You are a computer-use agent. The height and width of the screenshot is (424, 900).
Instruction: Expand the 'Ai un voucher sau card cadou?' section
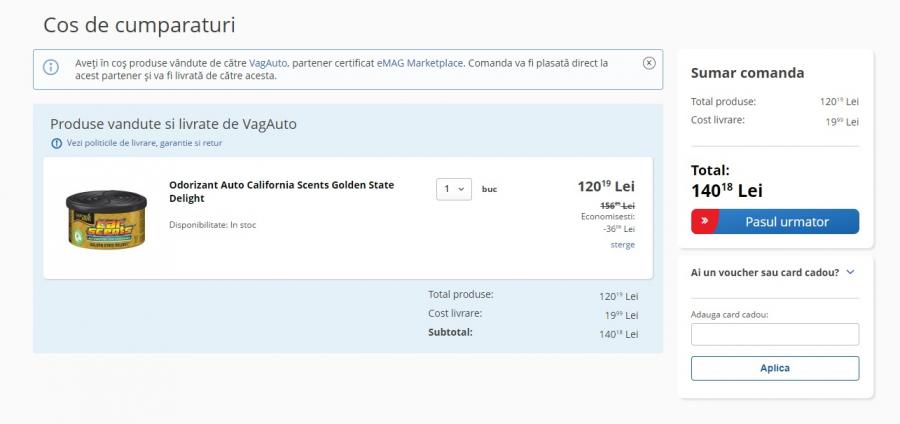765,272
